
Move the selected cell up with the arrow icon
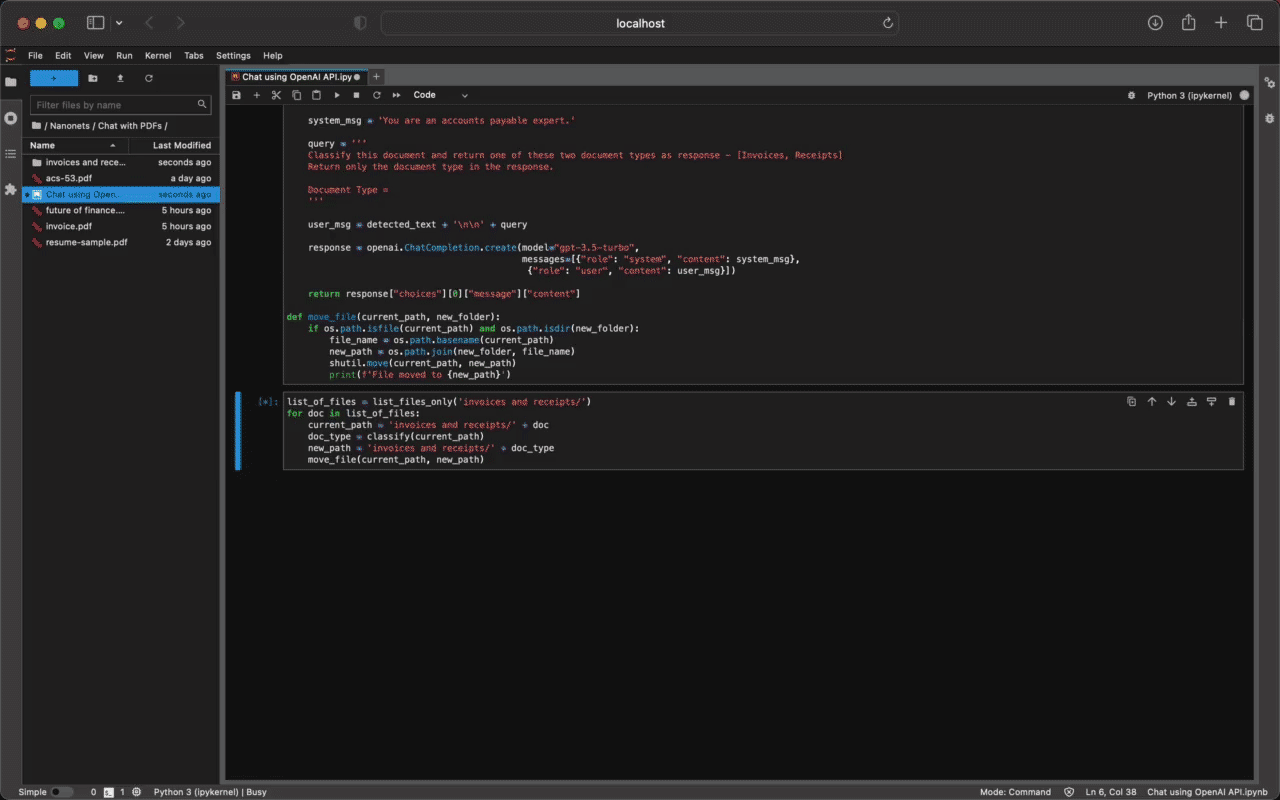[x=1152, y=401]
